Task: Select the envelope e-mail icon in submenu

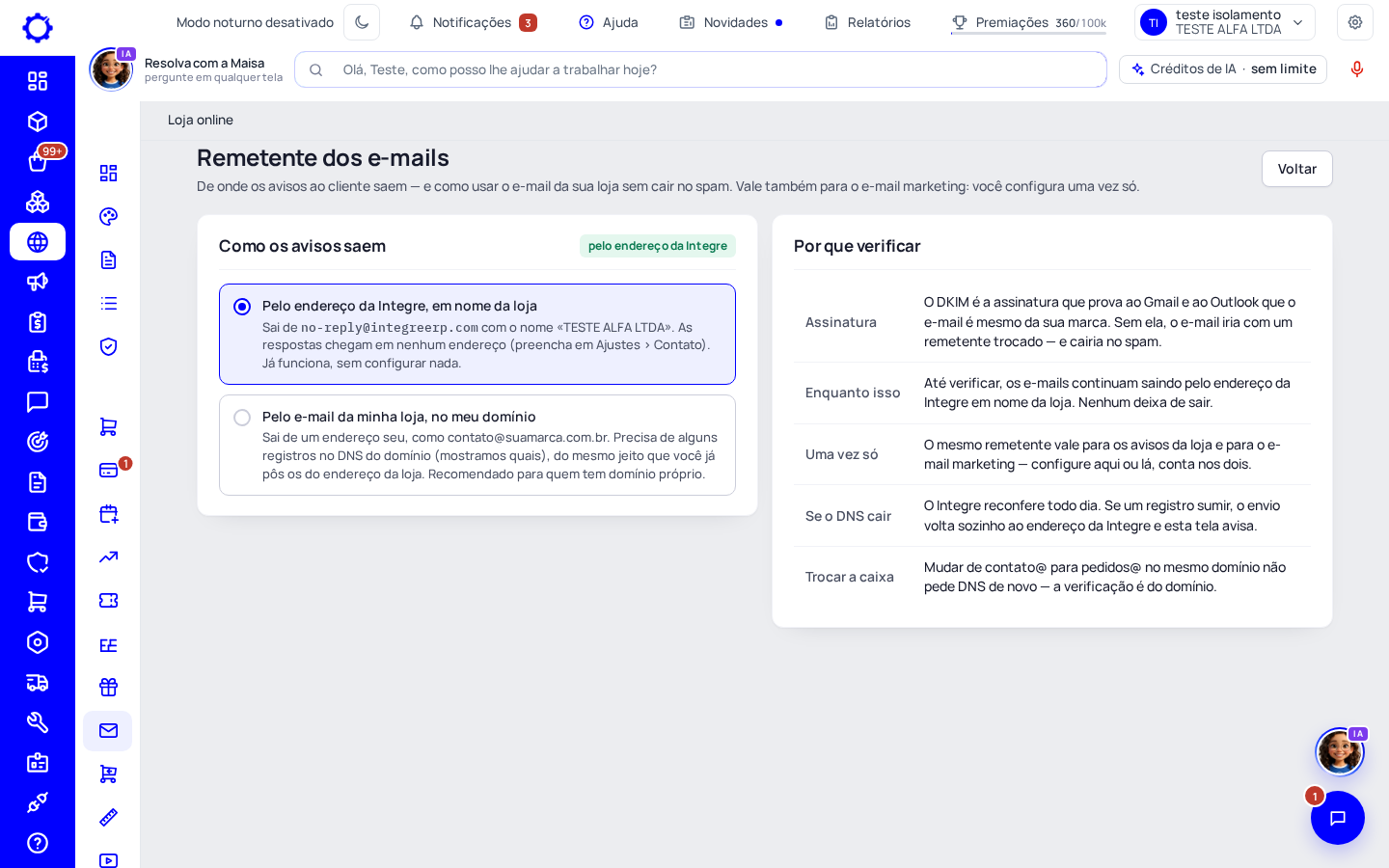Action: 108,730
